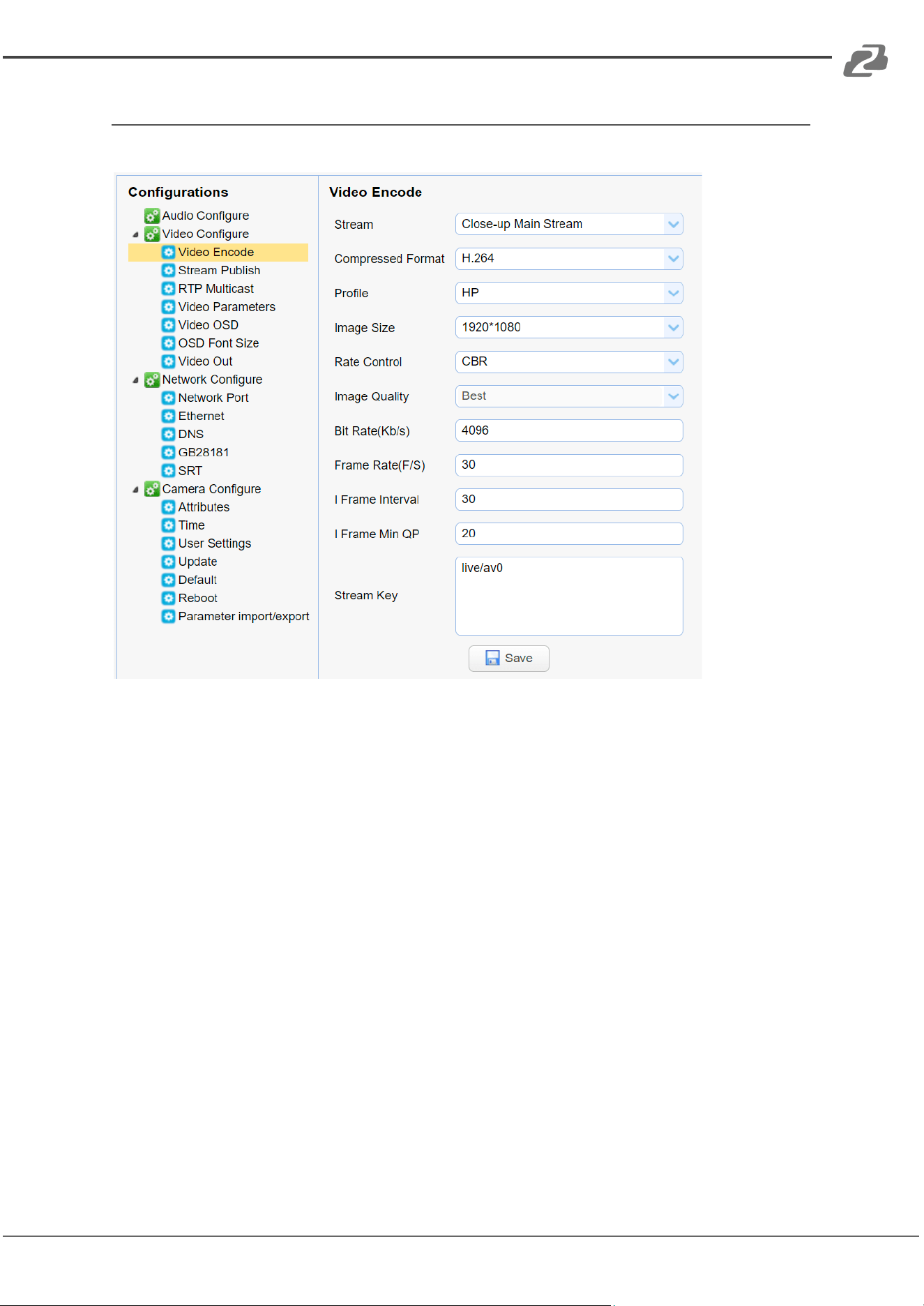The image size is (924, 1306).
Task: Save the video encode settings
Action: click(x=508, y=658)
